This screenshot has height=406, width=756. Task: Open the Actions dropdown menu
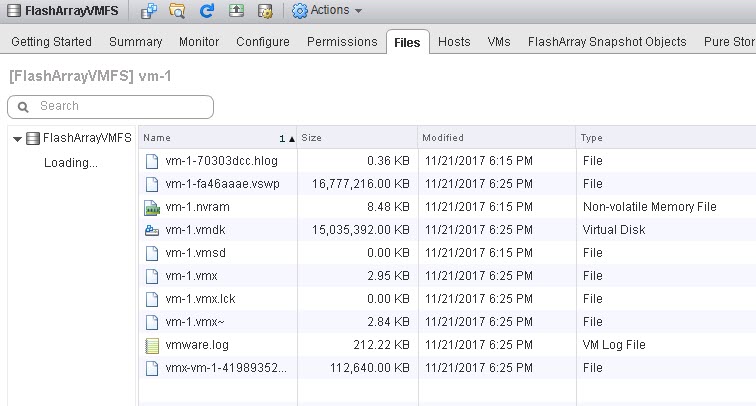pos(327,11)
